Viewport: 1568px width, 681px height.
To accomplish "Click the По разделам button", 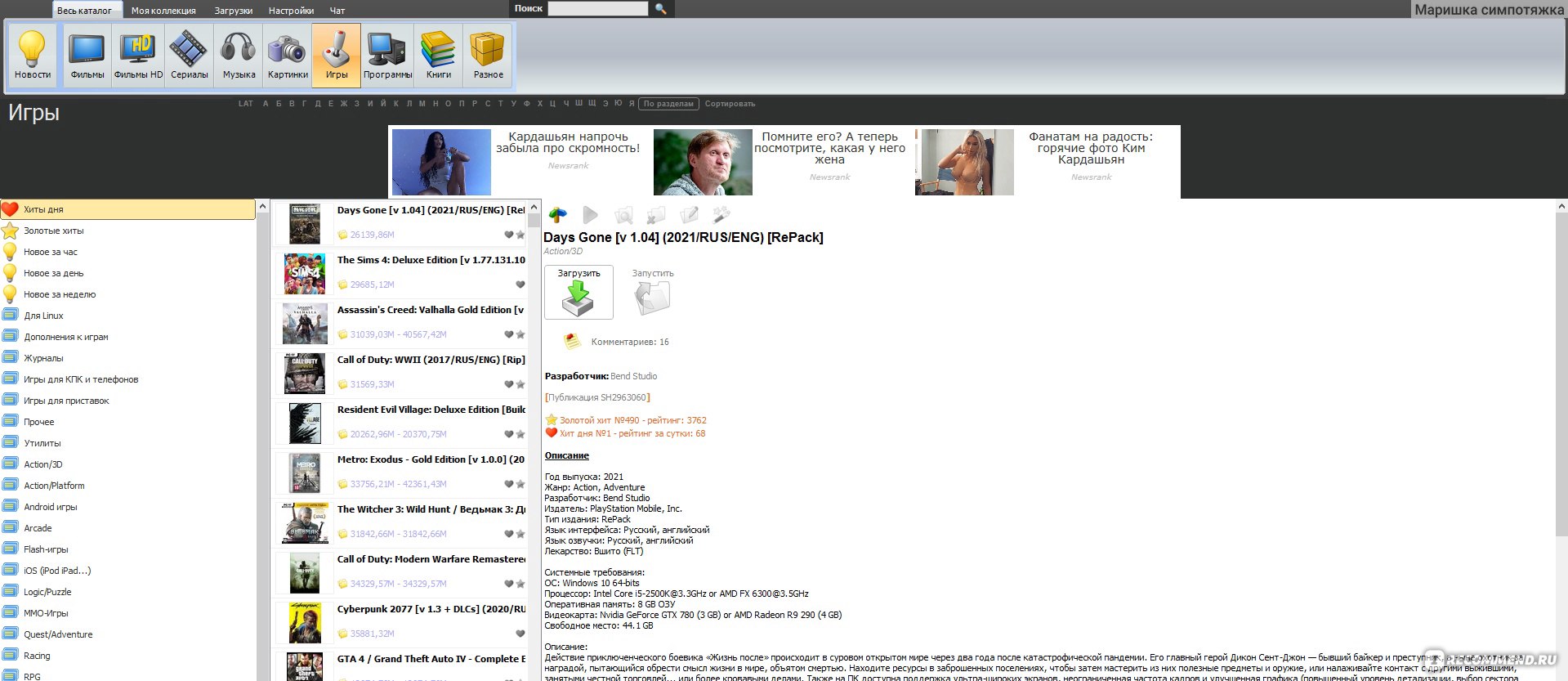I will pyautogui.click(x=669, y=104).
